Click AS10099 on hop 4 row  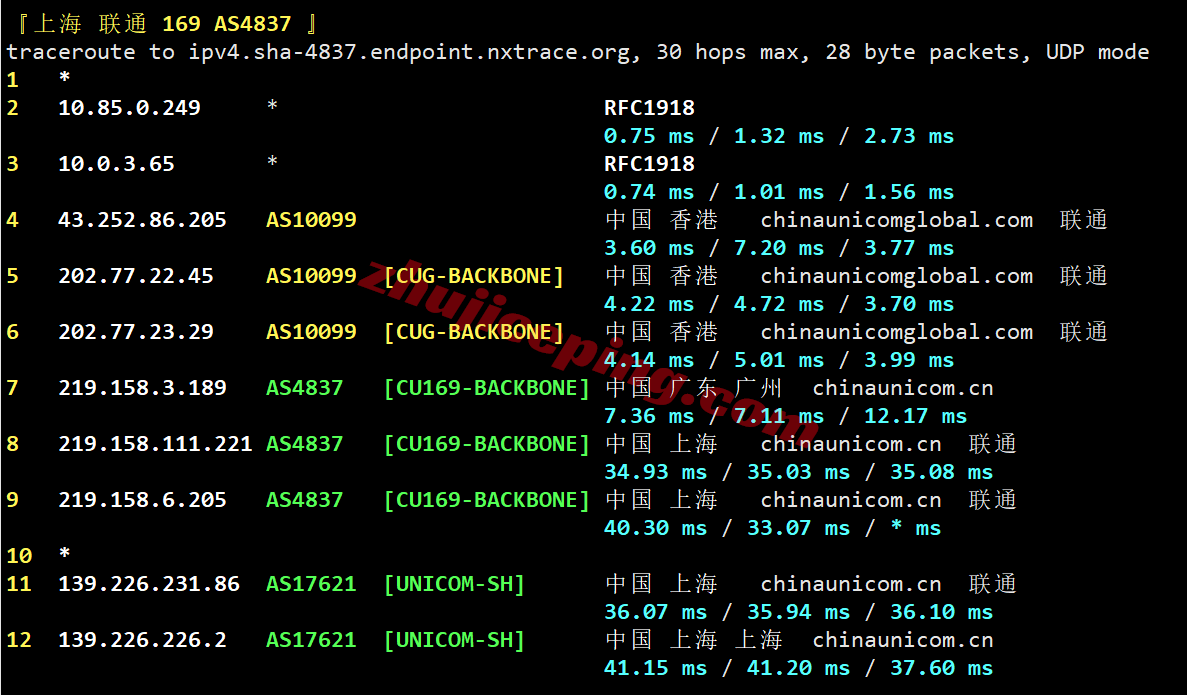[x=311, y=220]
